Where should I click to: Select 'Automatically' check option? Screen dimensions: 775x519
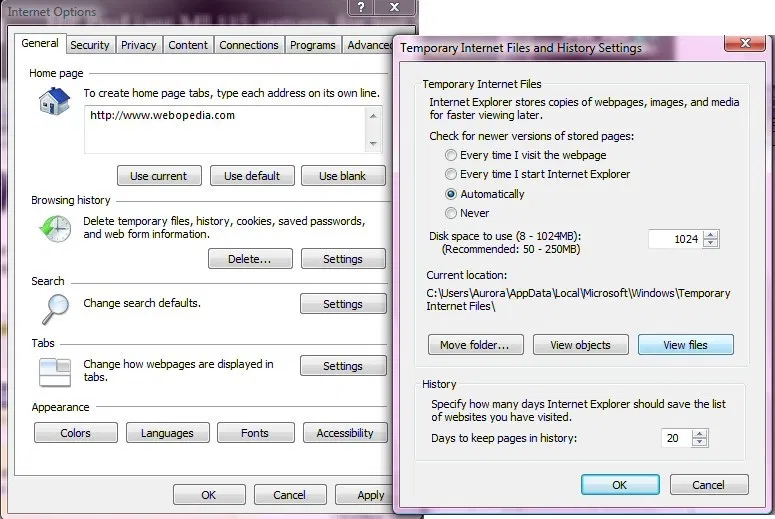(x=452, y=194)
